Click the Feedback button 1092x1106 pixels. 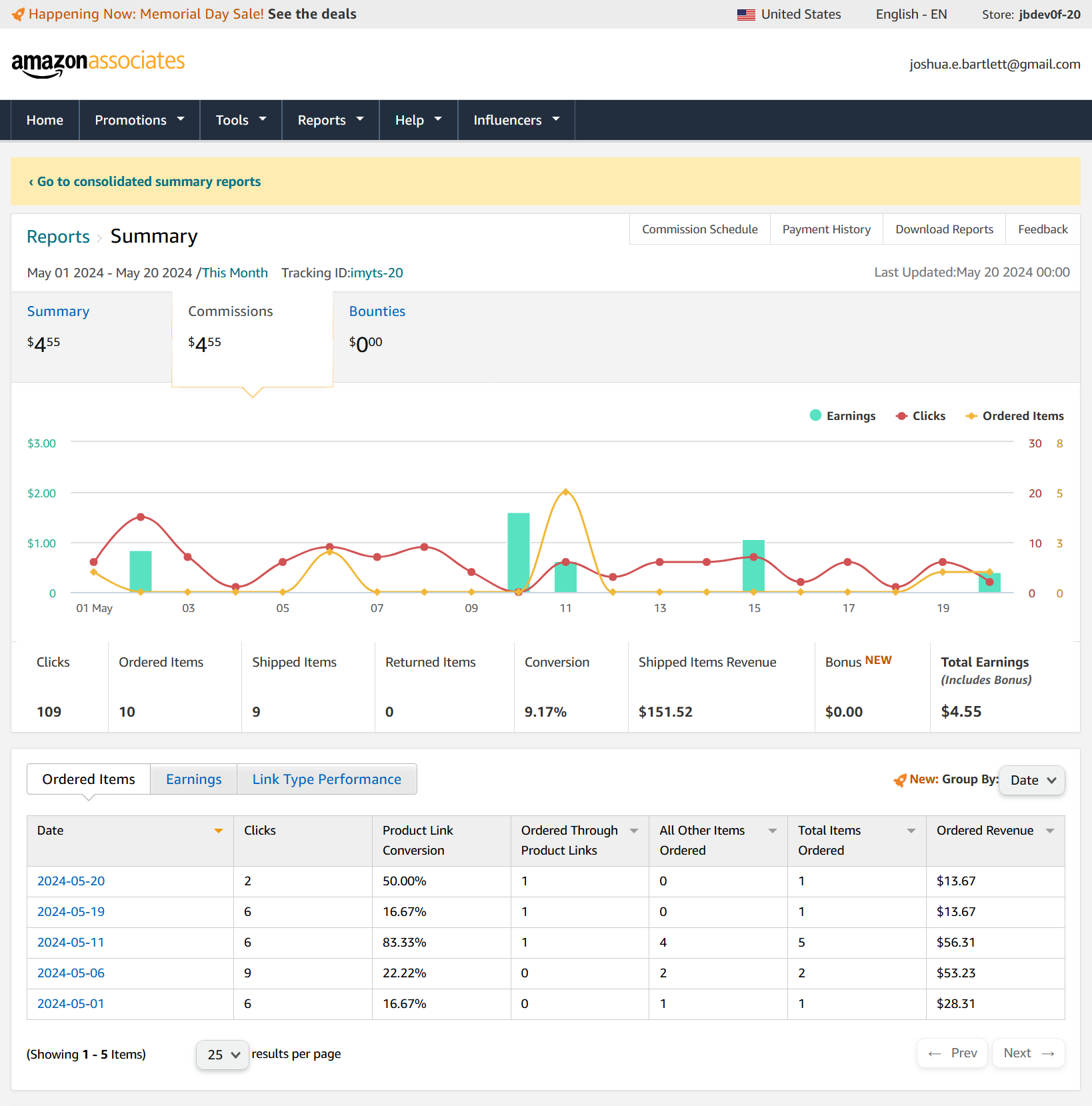pos(1043,229)
